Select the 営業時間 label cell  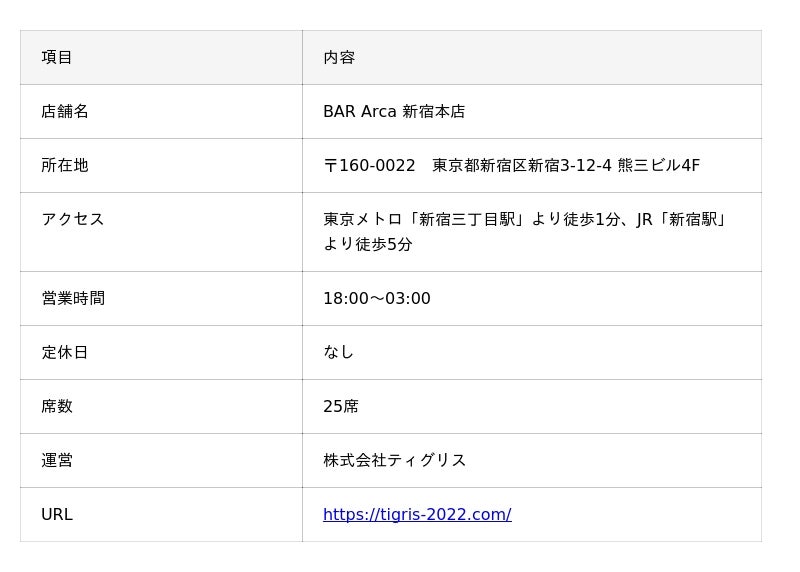click(161, 299)
